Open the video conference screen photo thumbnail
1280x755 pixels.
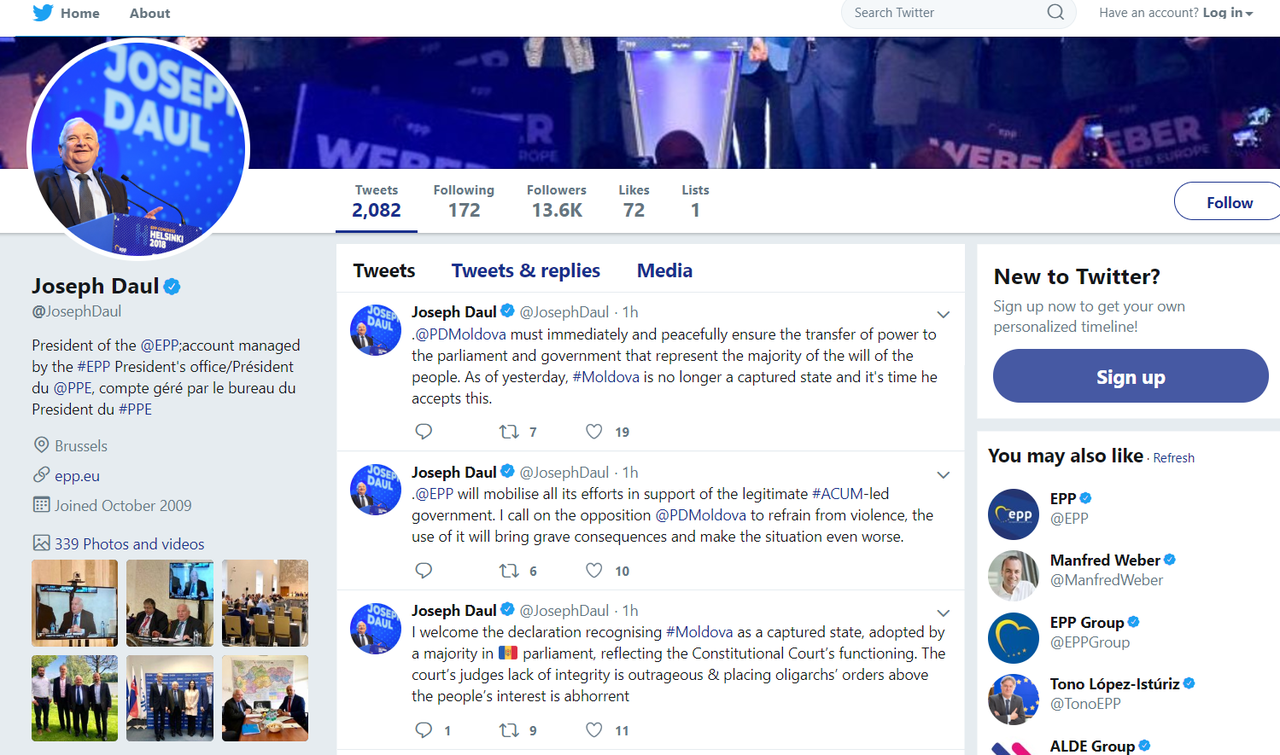pyautogui.click(x=75, y=603)
